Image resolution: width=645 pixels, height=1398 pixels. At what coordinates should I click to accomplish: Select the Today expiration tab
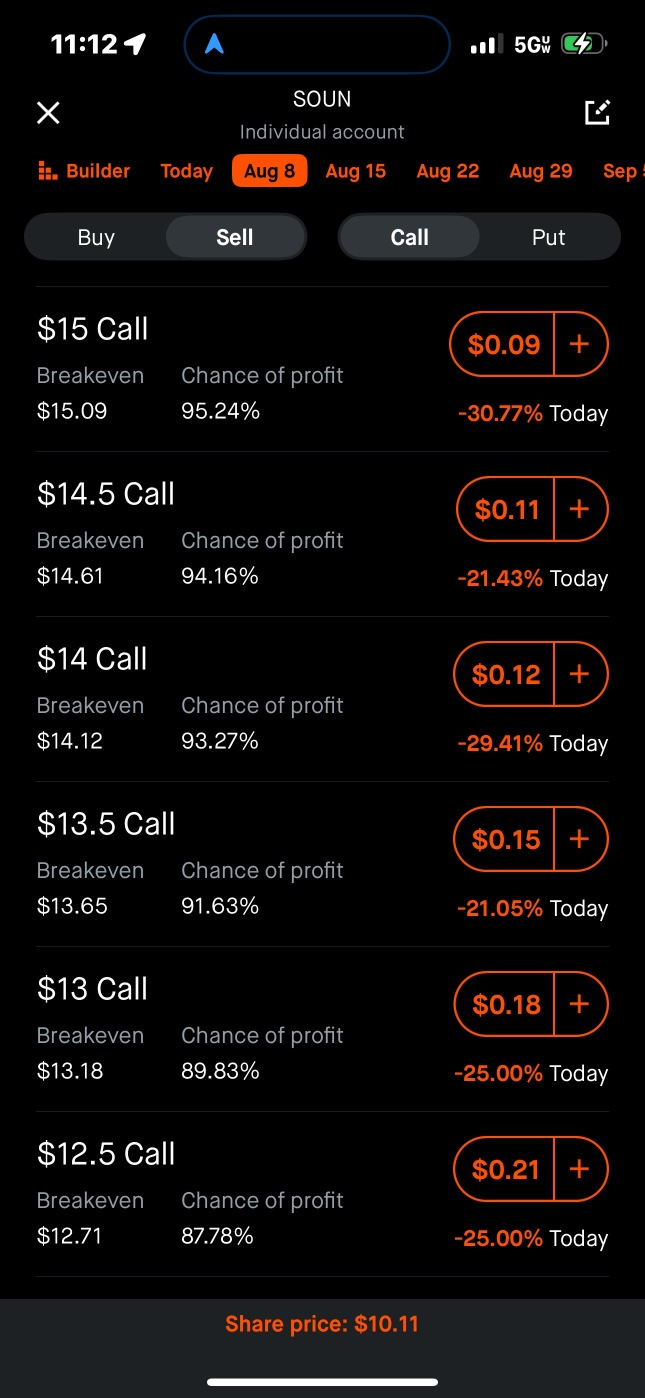click(x=186, y=171)
